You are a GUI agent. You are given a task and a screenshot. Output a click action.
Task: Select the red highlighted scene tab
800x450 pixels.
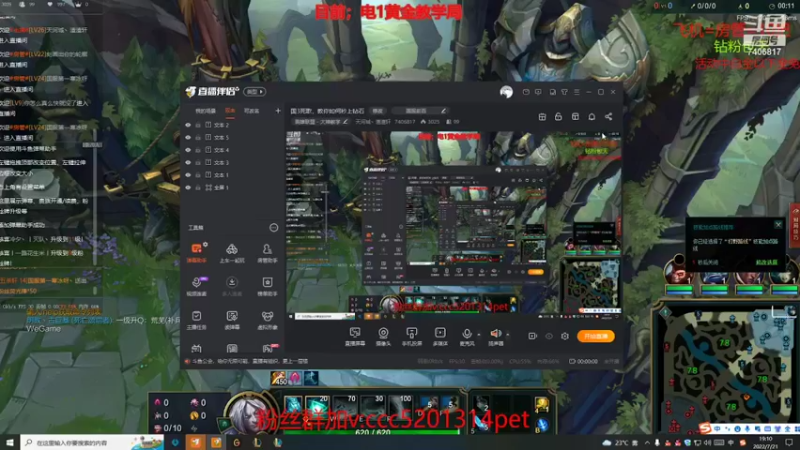coord(230,111)
